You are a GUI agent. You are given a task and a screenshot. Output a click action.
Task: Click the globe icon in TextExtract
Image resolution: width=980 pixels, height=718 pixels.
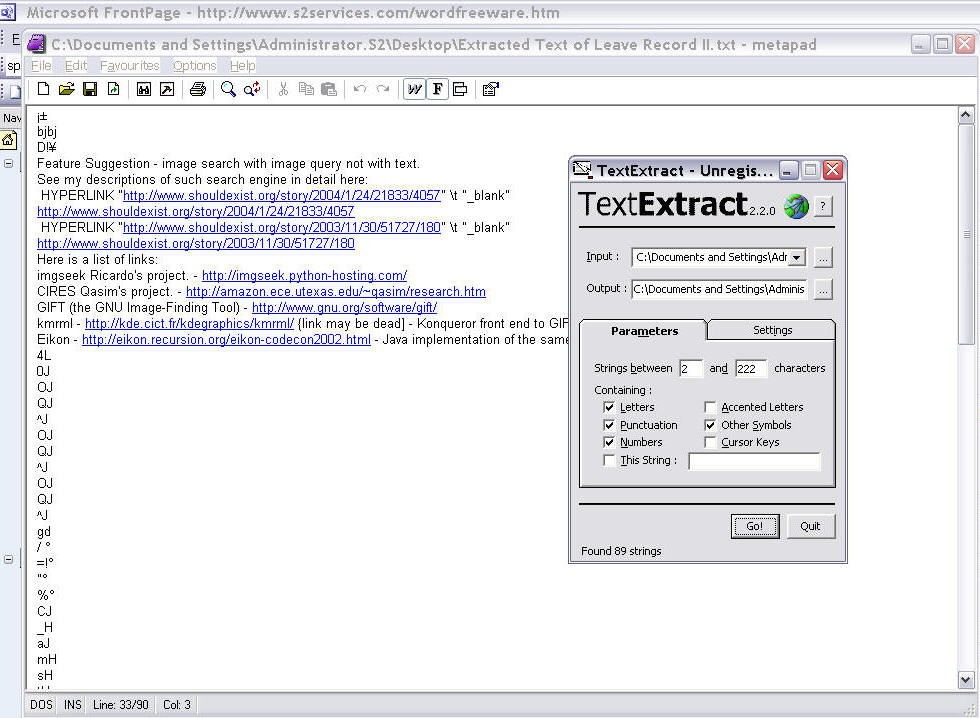point(796,206)
